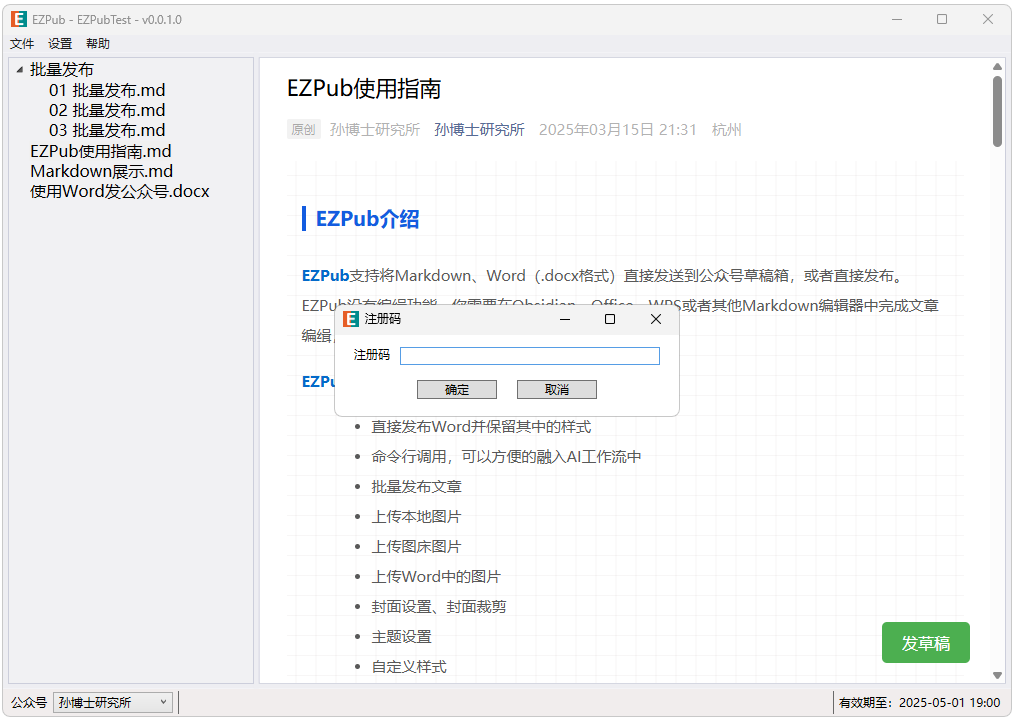Collapse the 批量发布 folder tree node
Viewport: 1015px width, 721px height.
tap(20, 70)
